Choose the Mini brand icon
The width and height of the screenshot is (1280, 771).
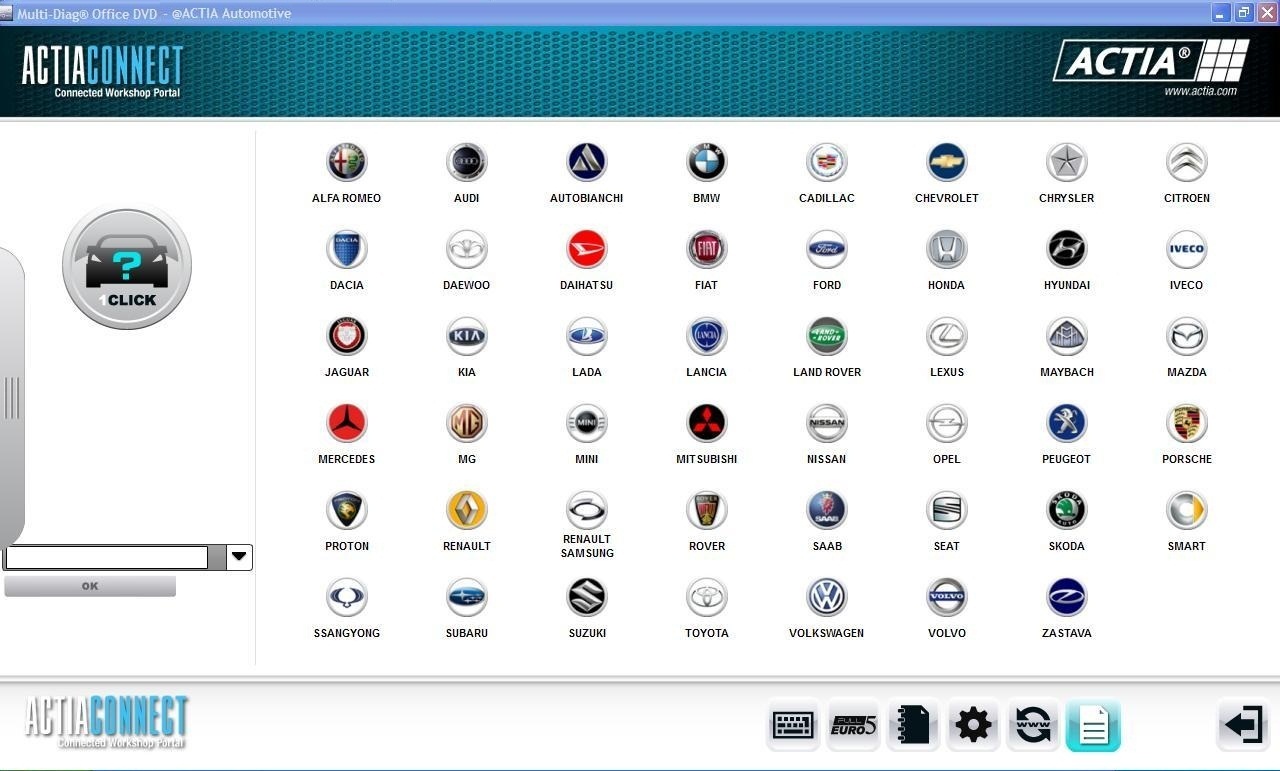(x=587, y=423)
